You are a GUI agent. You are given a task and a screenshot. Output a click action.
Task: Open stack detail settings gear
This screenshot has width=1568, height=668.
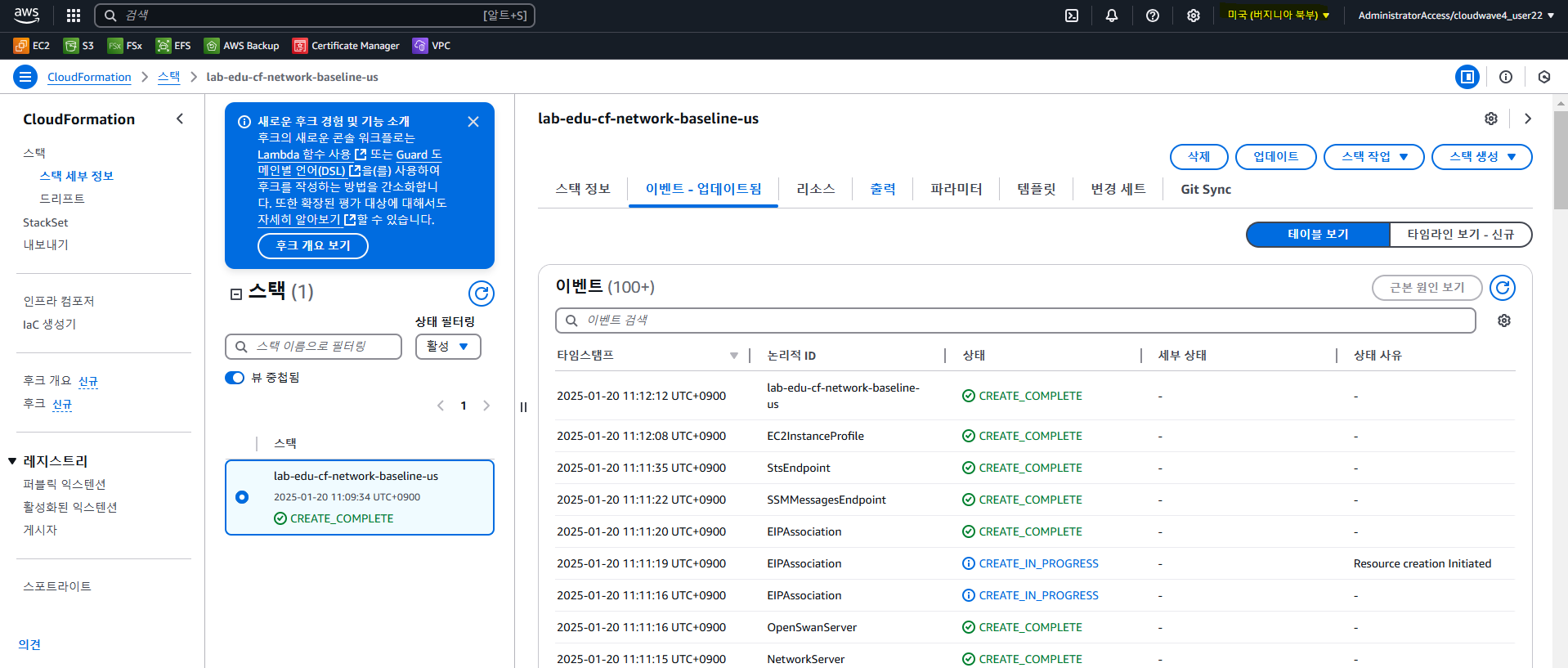[1491, 119]
